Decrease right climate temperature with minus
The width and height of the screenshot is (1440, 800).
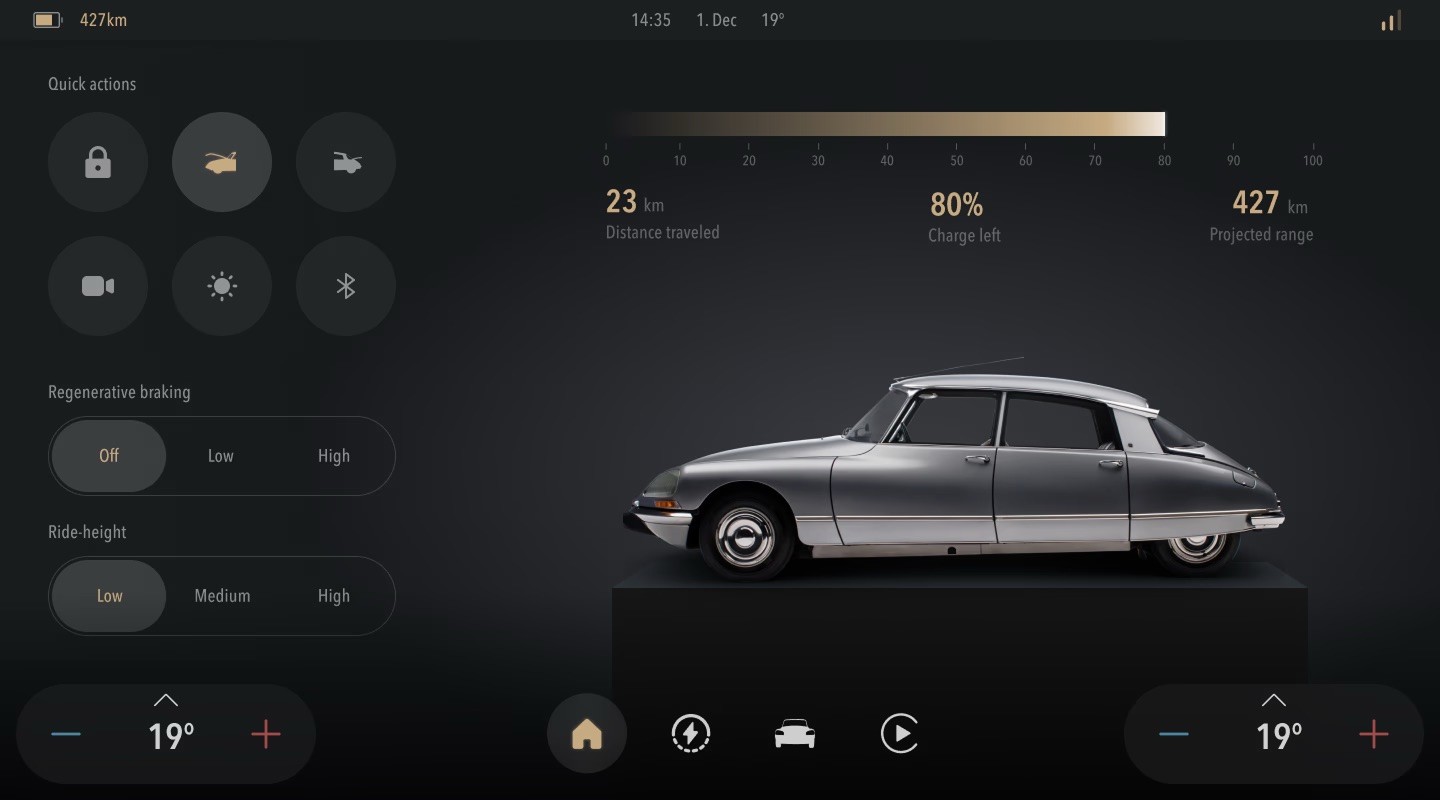[1174, 735]
